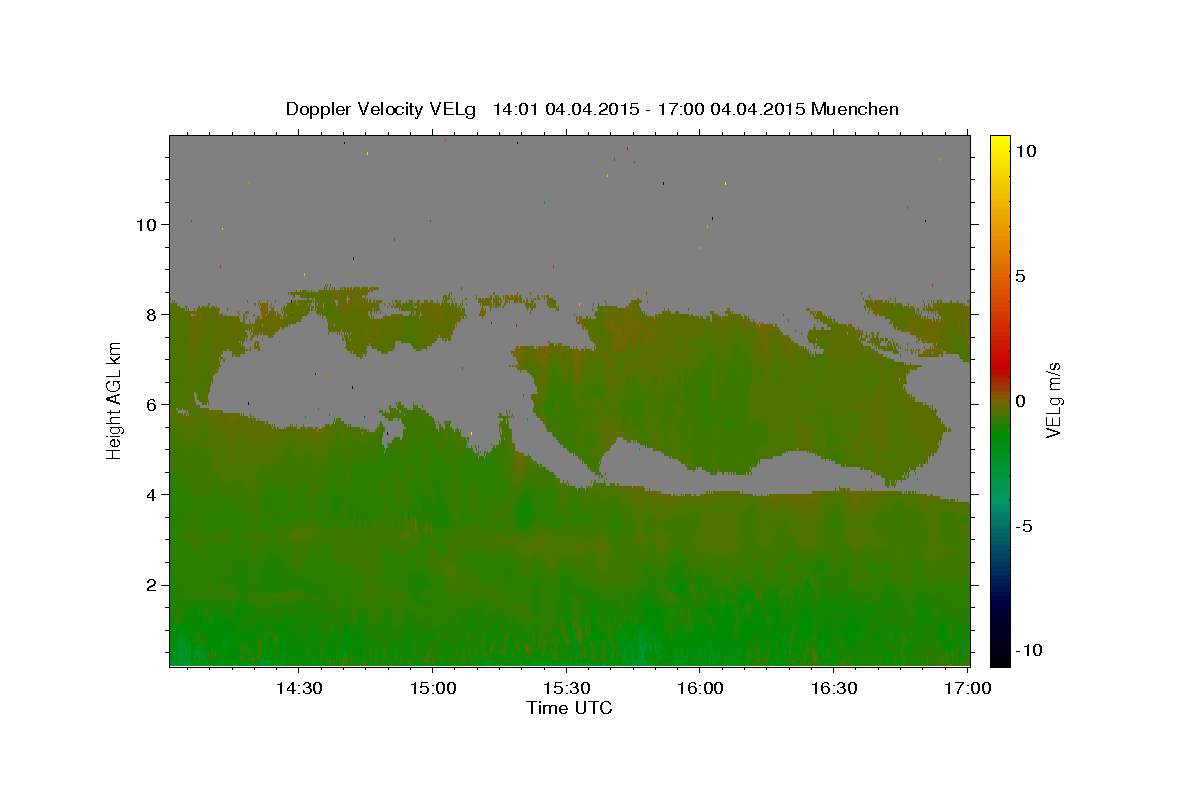Click the height tick label 2
This screenshot has height=800, width=1200.
pos(151,585)
